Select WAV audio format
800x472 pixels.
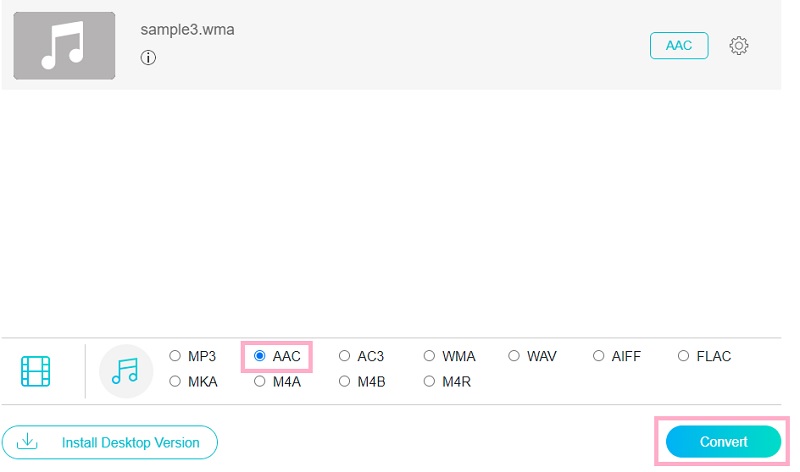514,356
